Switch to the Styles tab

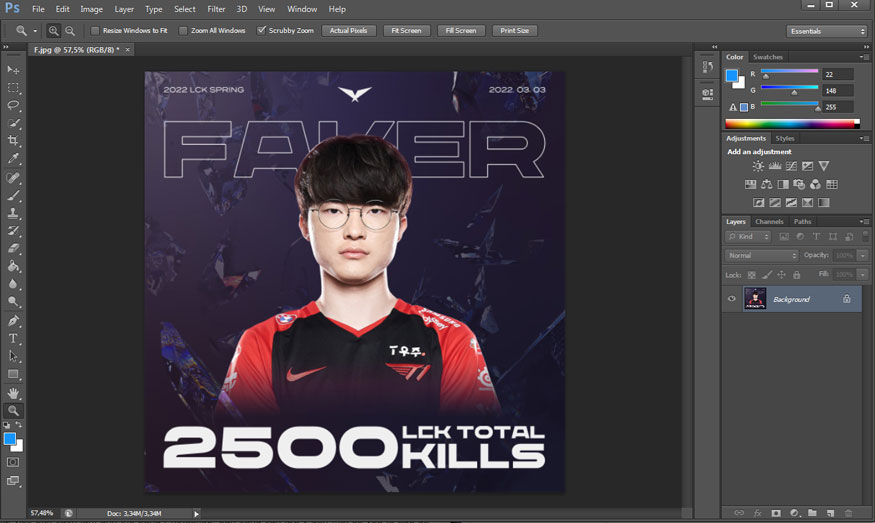pos(785,138)
